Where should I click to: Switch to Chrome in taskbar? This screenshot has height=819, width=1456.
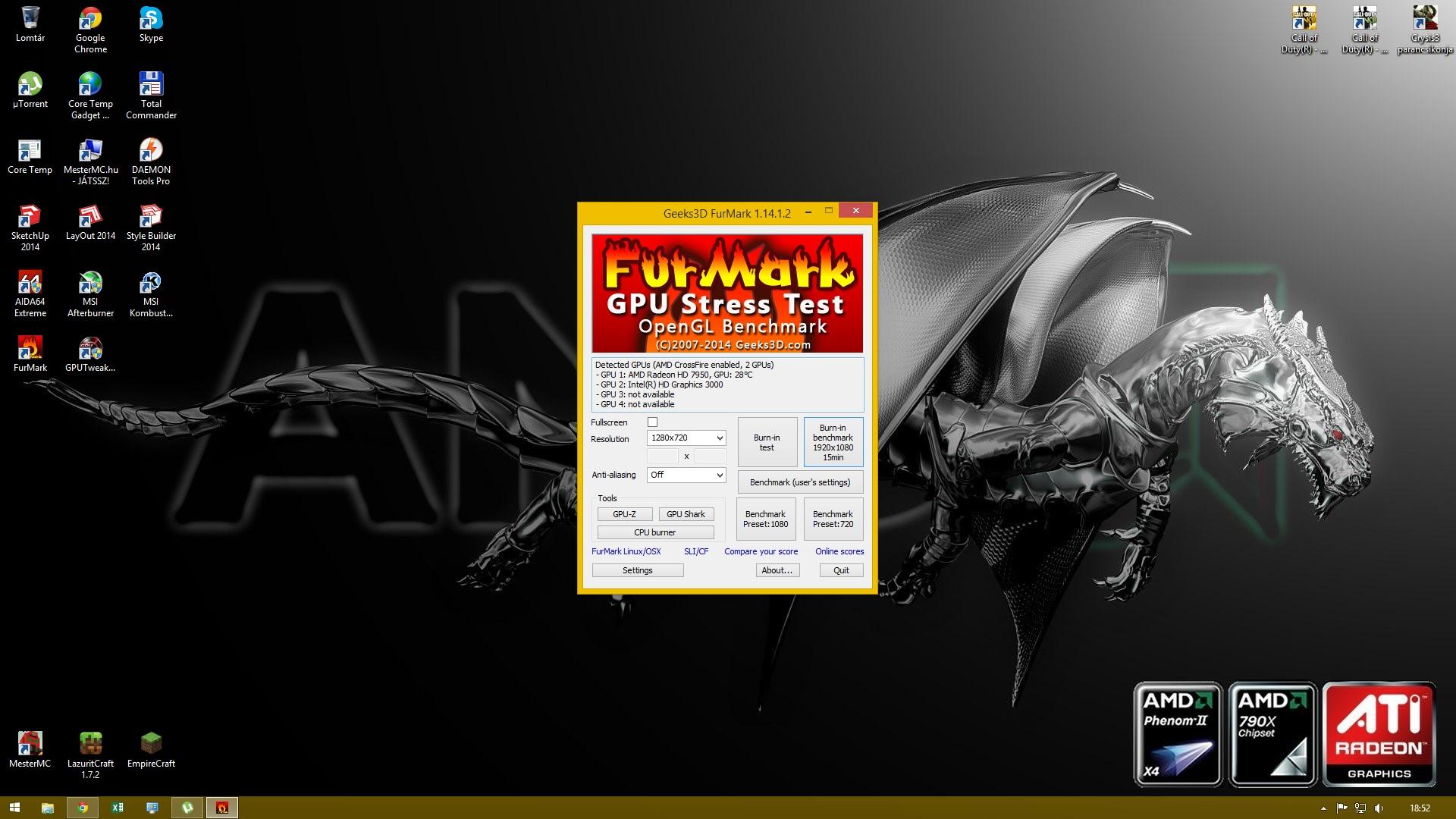point(83,808)
